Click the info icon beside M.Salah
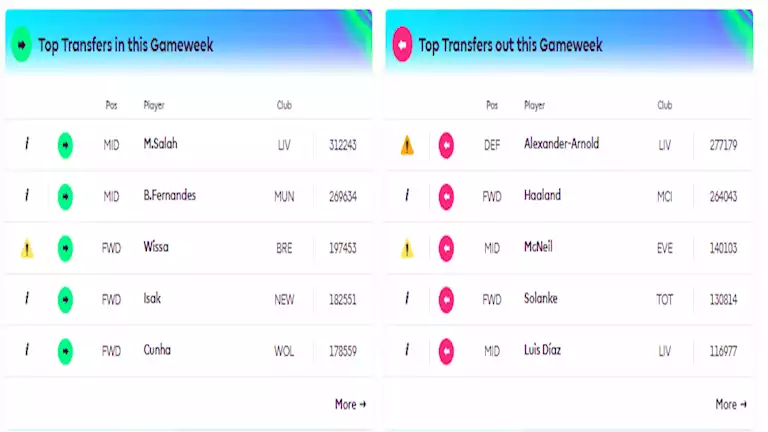 pyautogui.click(x=27, y=144)
